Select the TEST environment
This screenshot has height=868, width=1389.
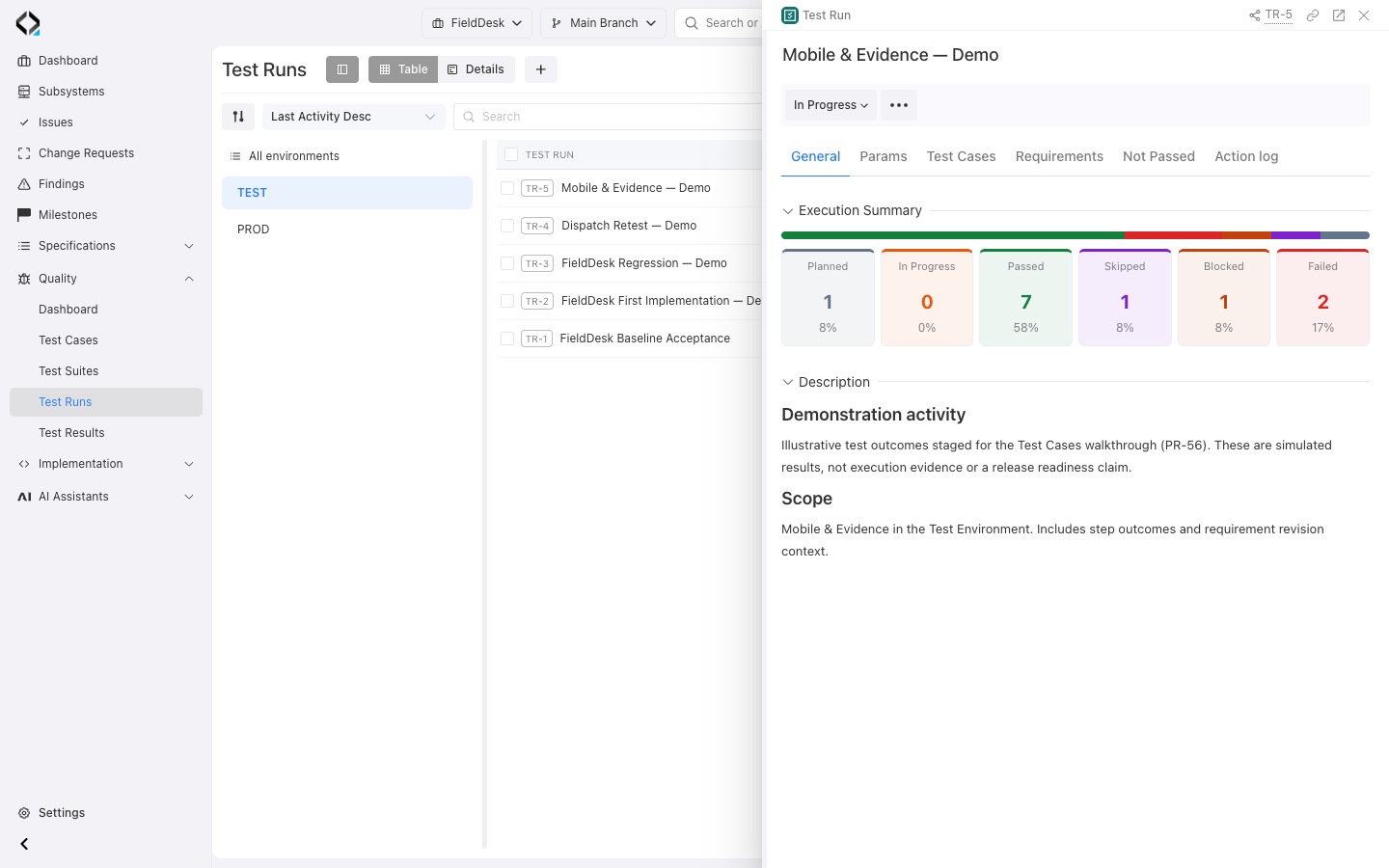(x=347, y=193)
